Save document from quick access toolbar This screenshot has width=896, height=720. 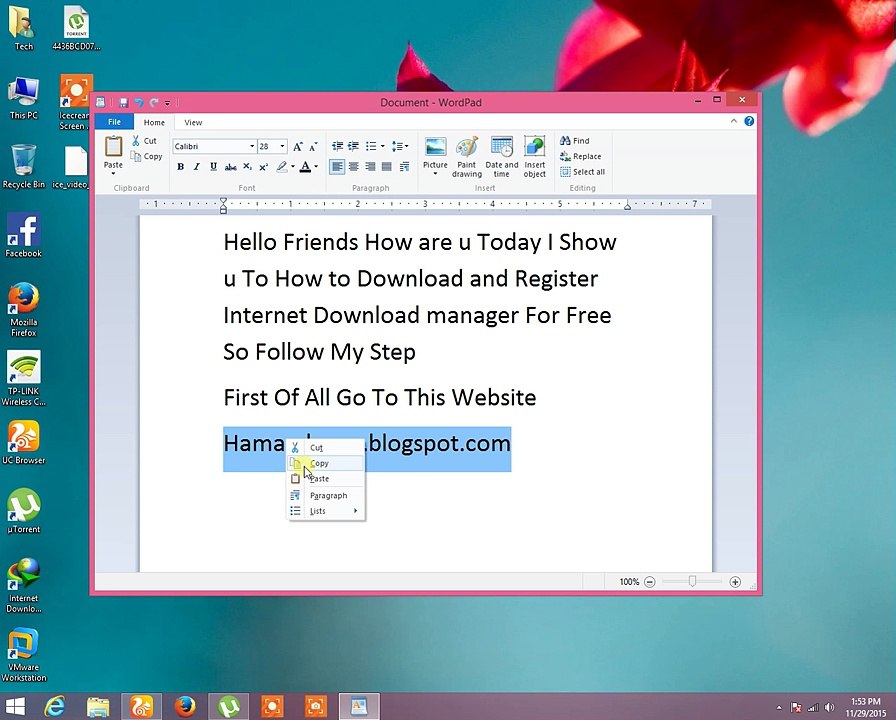pyautogui.click(x=123, y=103)
